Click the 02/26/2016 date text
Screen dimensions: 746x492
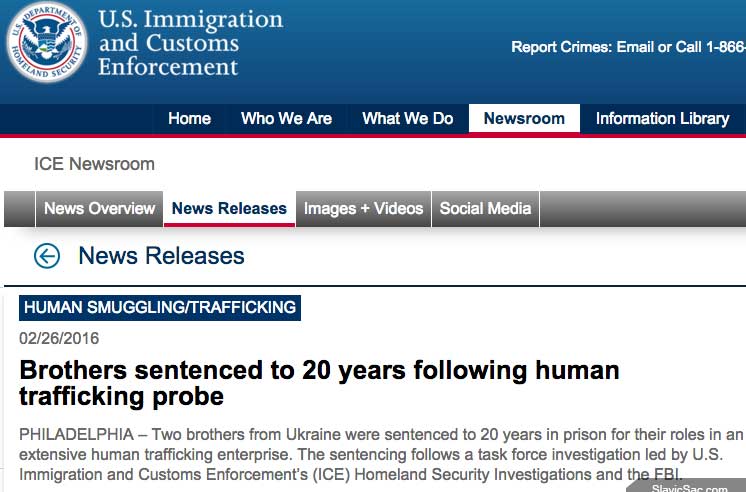pos(59,338)
